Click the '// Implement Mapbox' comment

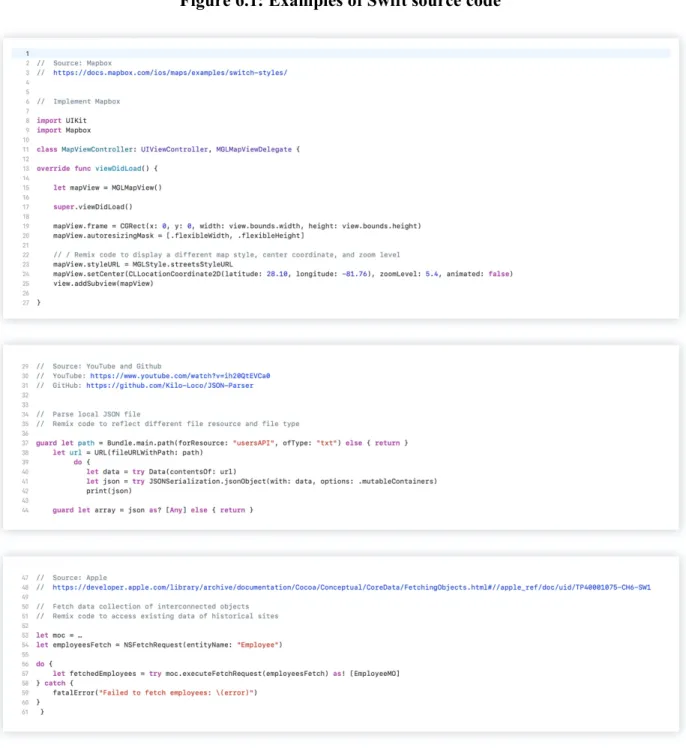pyautogui.click(x=78, y=101)
